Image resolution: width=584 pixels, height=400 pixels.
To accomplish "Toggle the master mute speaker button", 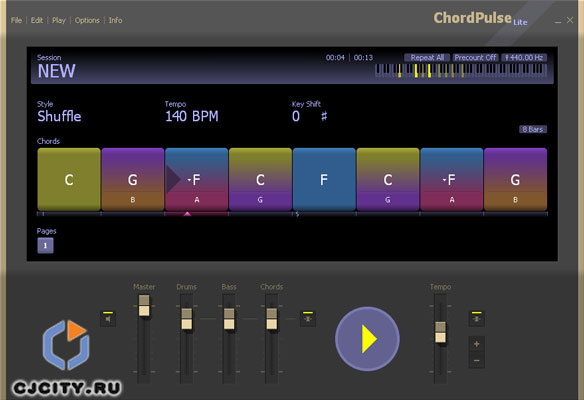I will coord(108,319).
